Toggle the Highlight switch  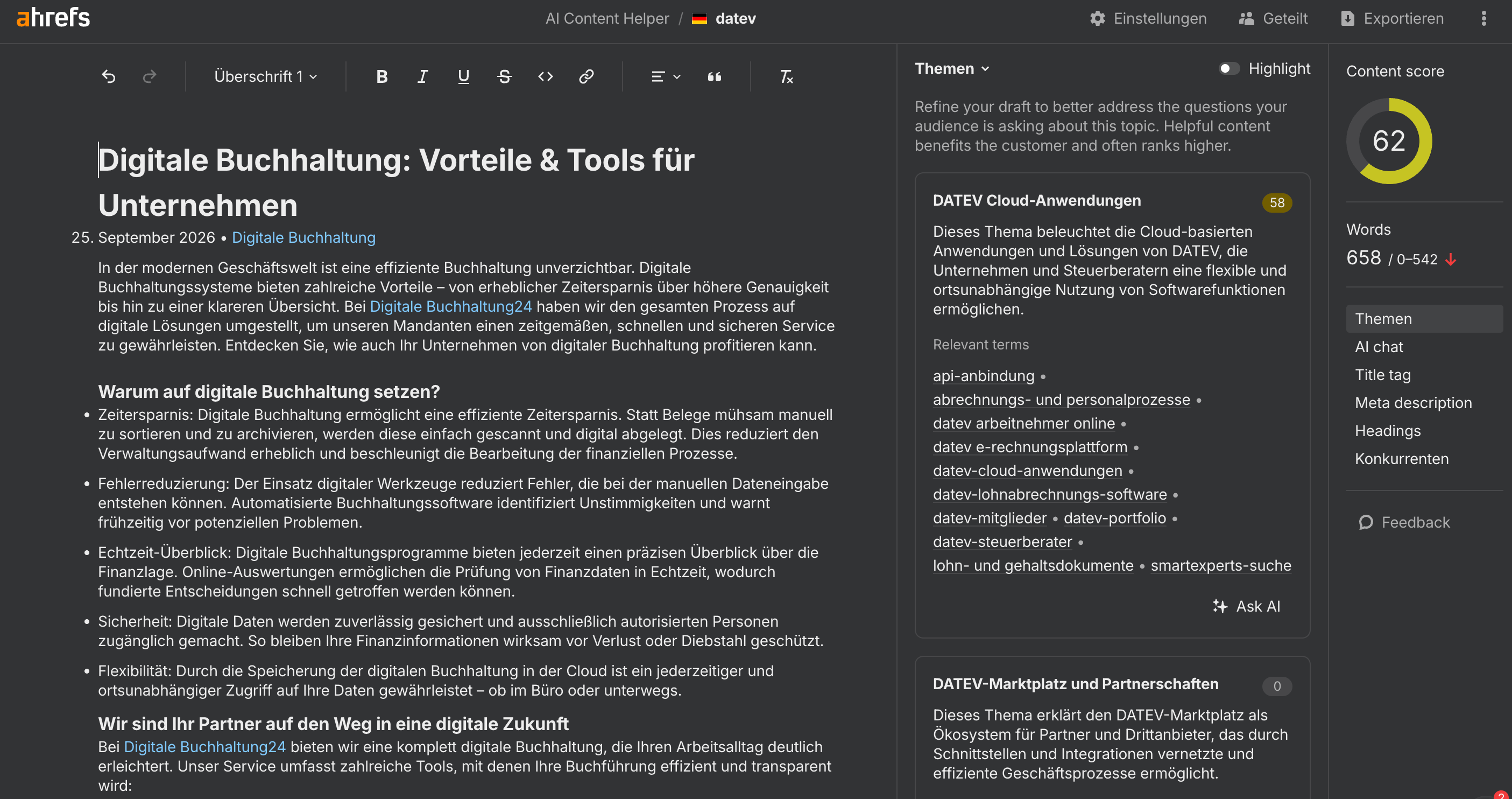point(1228,69)
